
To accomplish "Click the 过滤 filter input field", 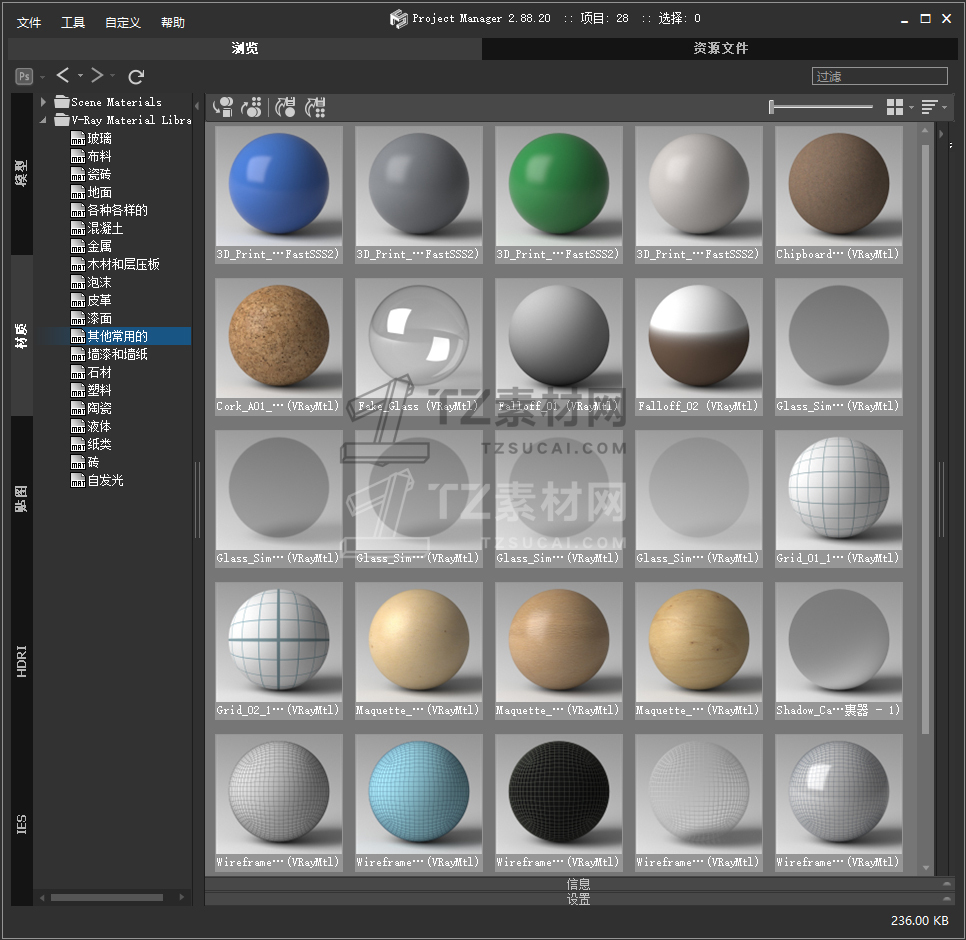I will (x=879, y=76).
